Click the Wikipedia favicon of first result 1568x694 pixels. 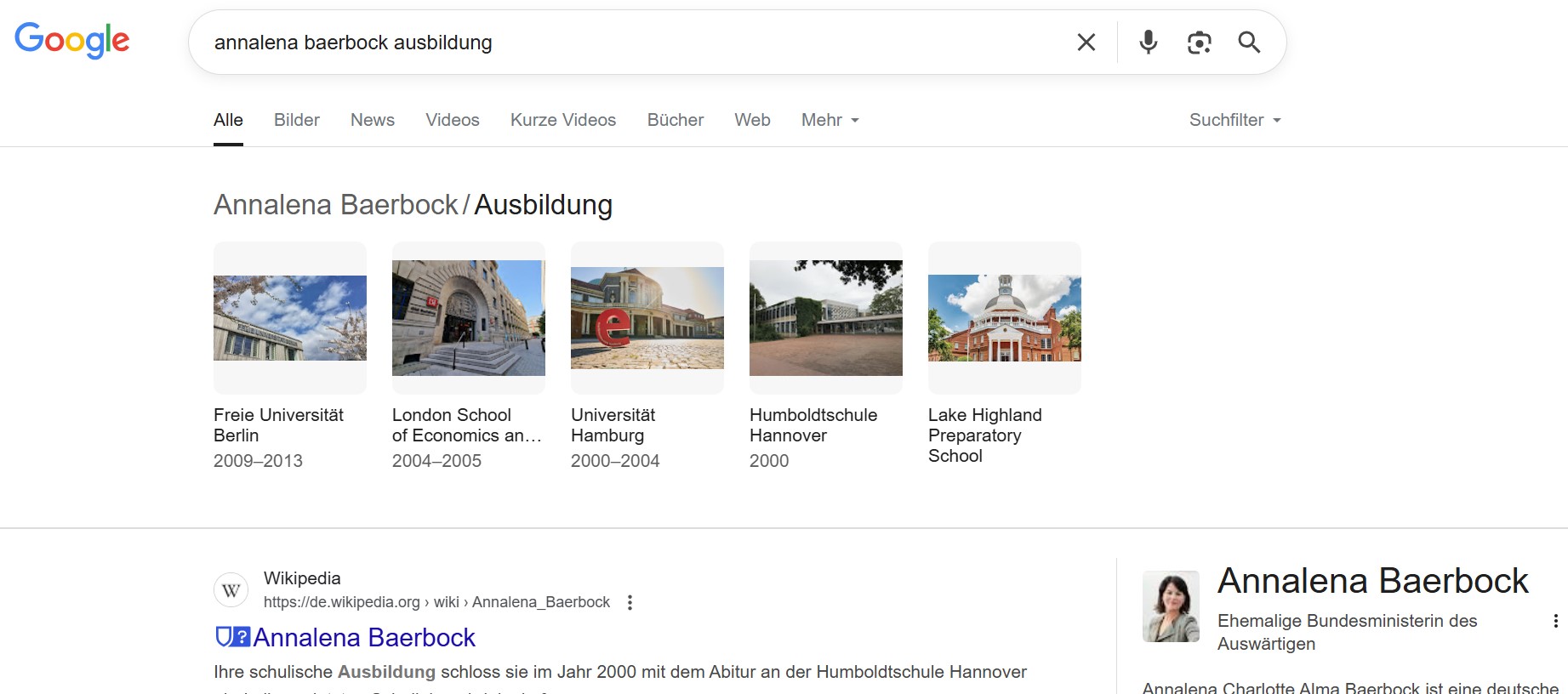pos(231,590)
